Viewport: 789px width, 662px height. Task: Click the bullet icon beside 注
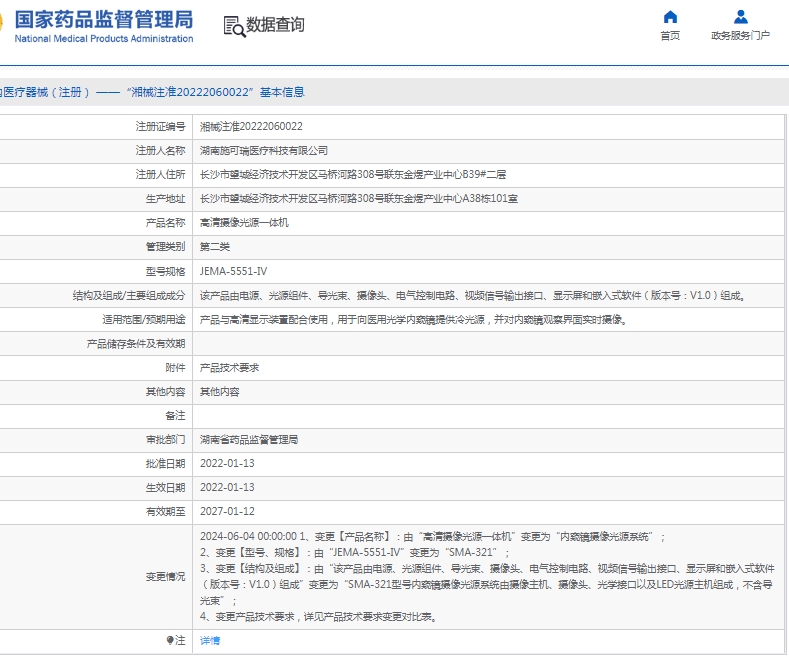(x=169, y=640)
